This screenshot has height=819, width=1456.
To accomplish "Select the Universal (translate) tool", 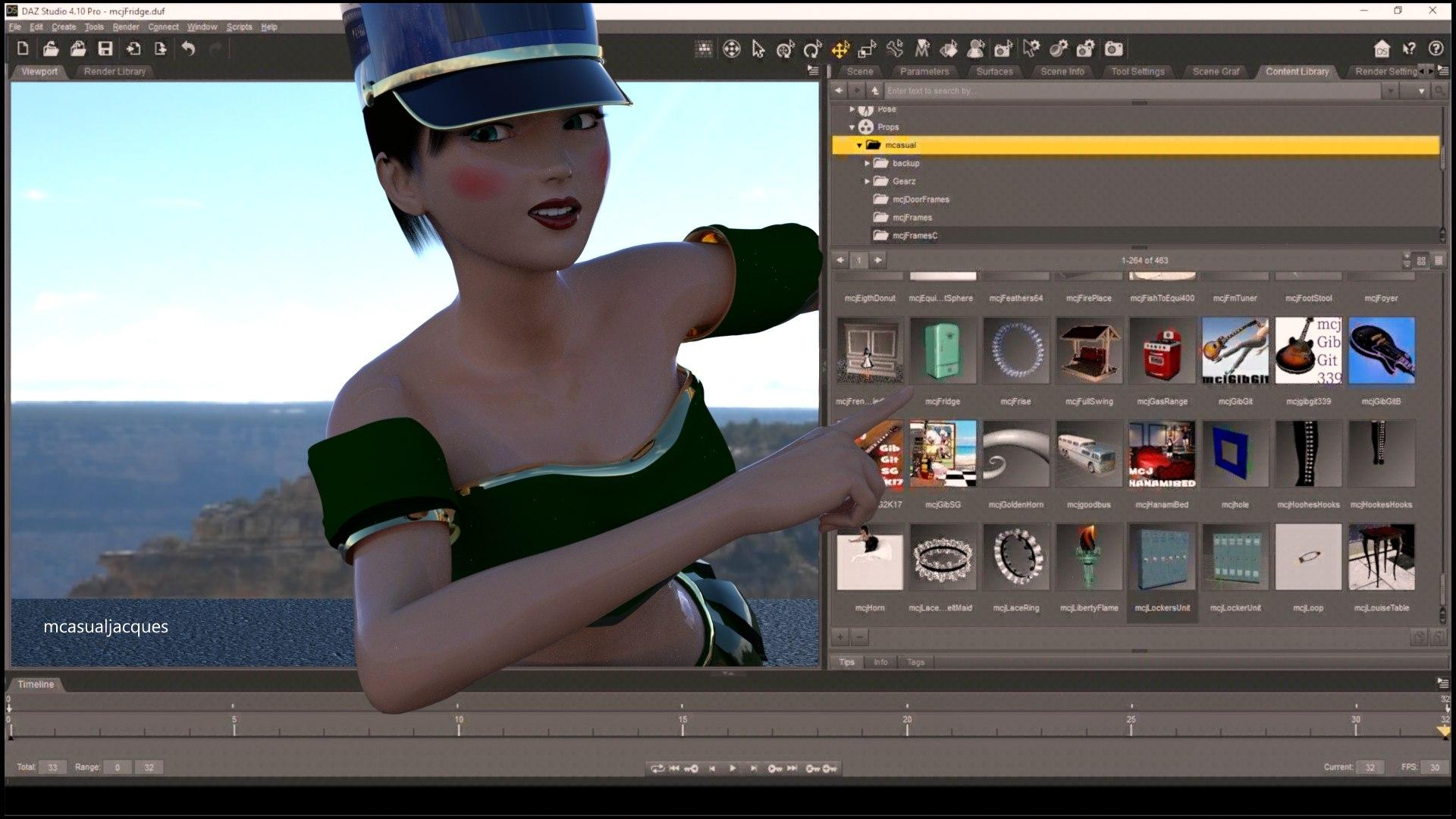I will pyautogui.click(x=840, y=49).
